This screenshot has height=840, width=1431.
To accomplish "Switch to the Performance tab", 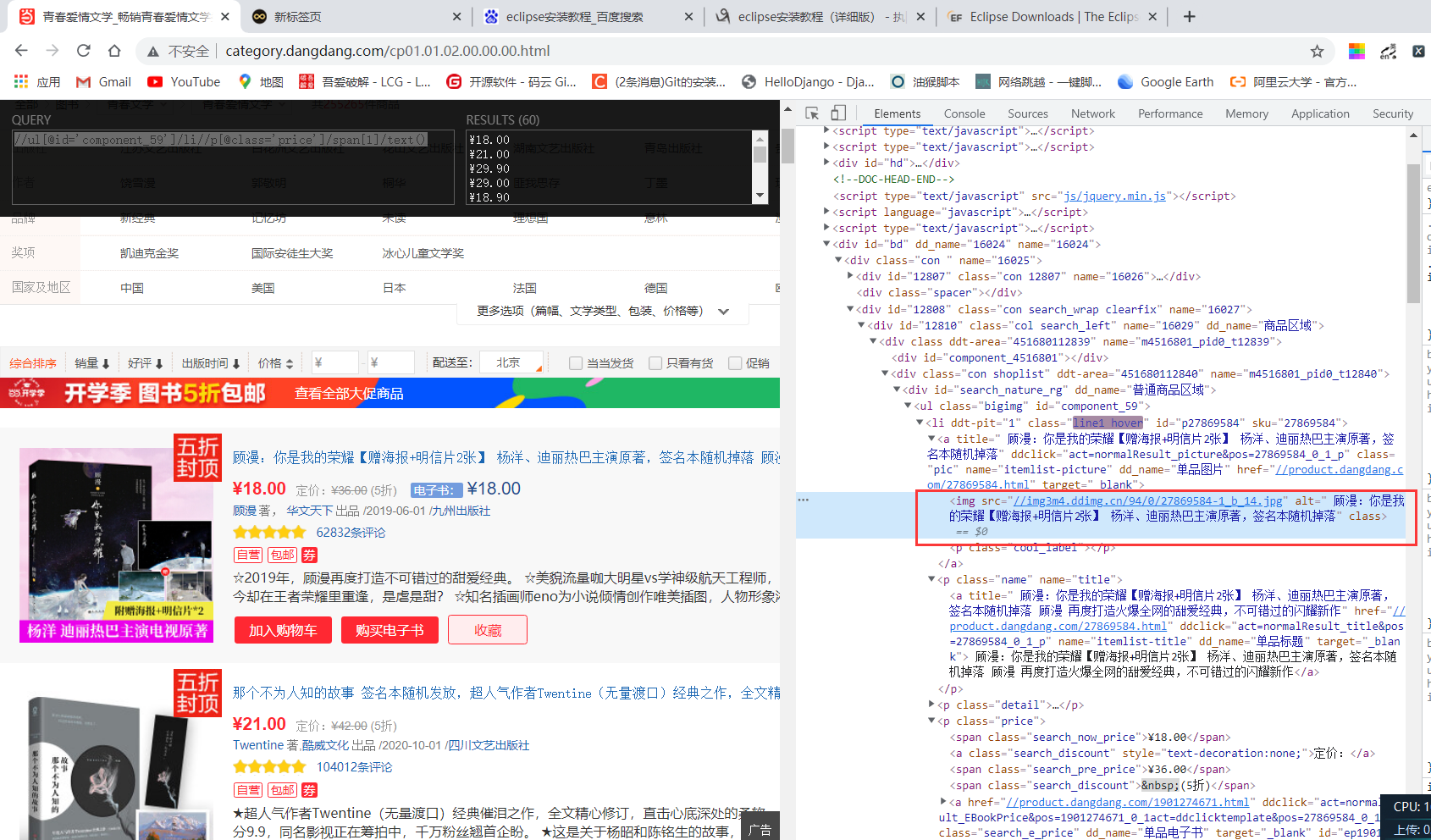I will 1170,113.
